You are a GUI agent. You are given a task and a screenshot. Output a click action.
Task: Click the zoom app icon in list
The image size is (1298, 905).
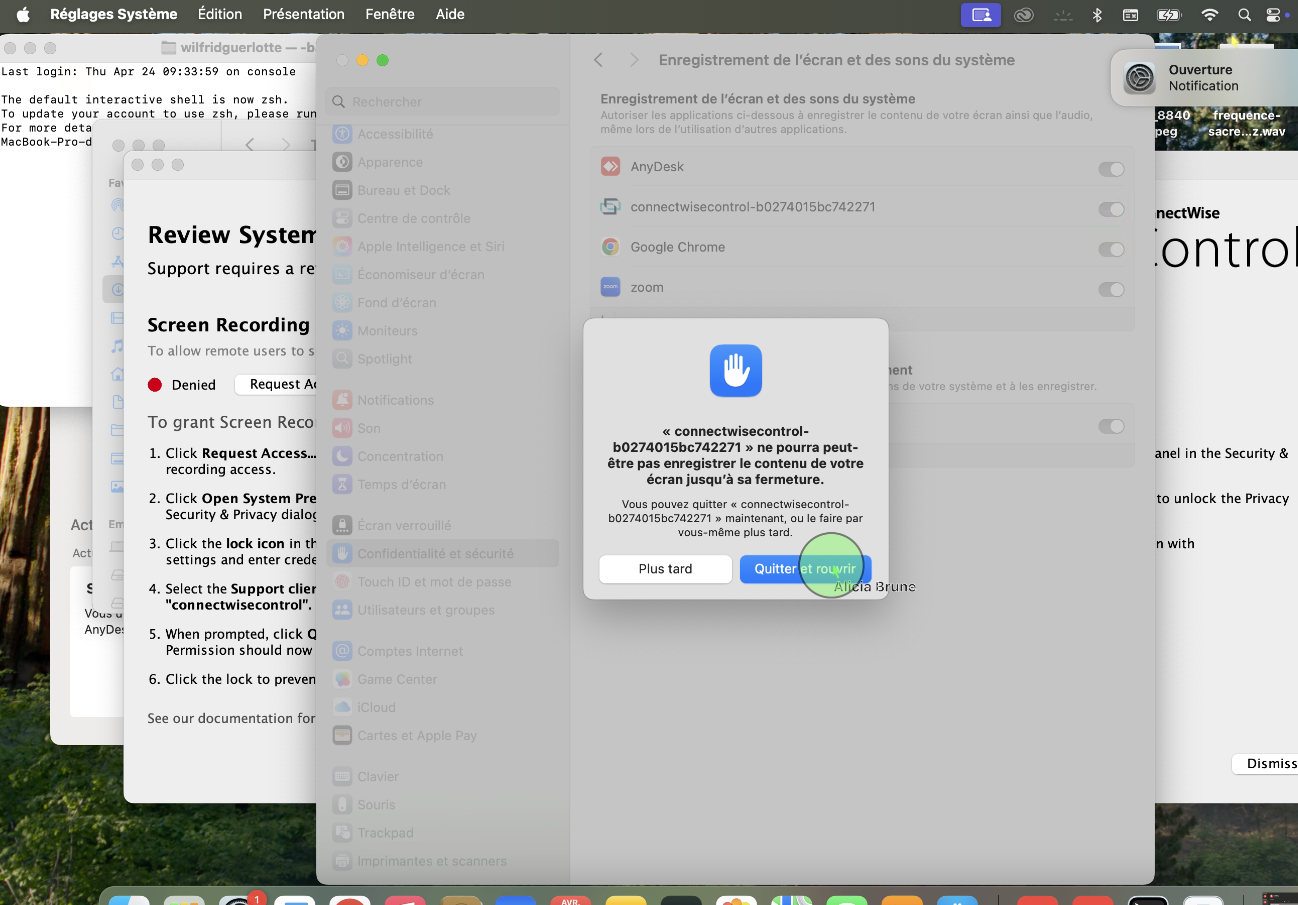coord(610,287)
